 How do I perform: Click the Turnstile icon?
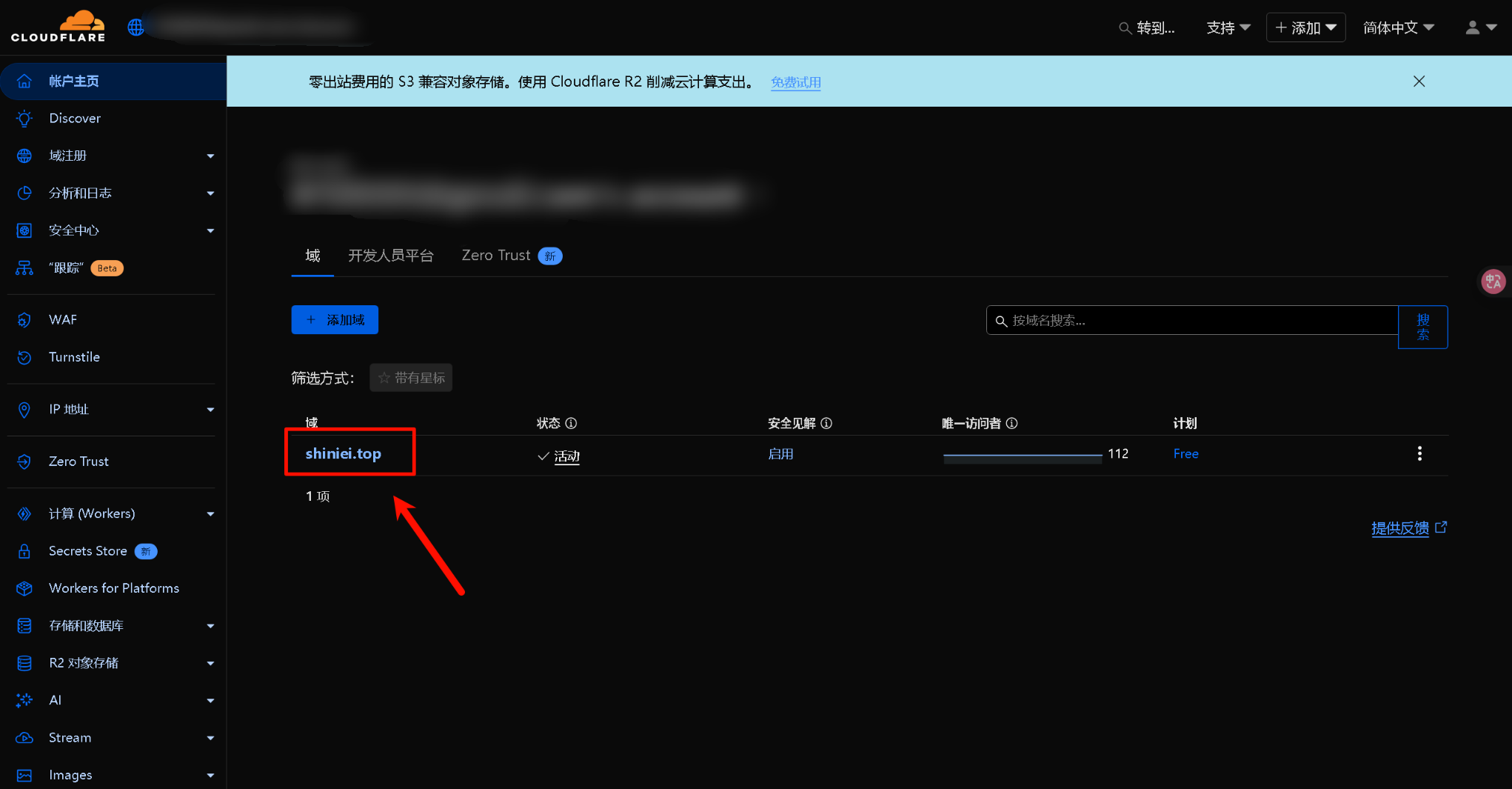[24, 357]
